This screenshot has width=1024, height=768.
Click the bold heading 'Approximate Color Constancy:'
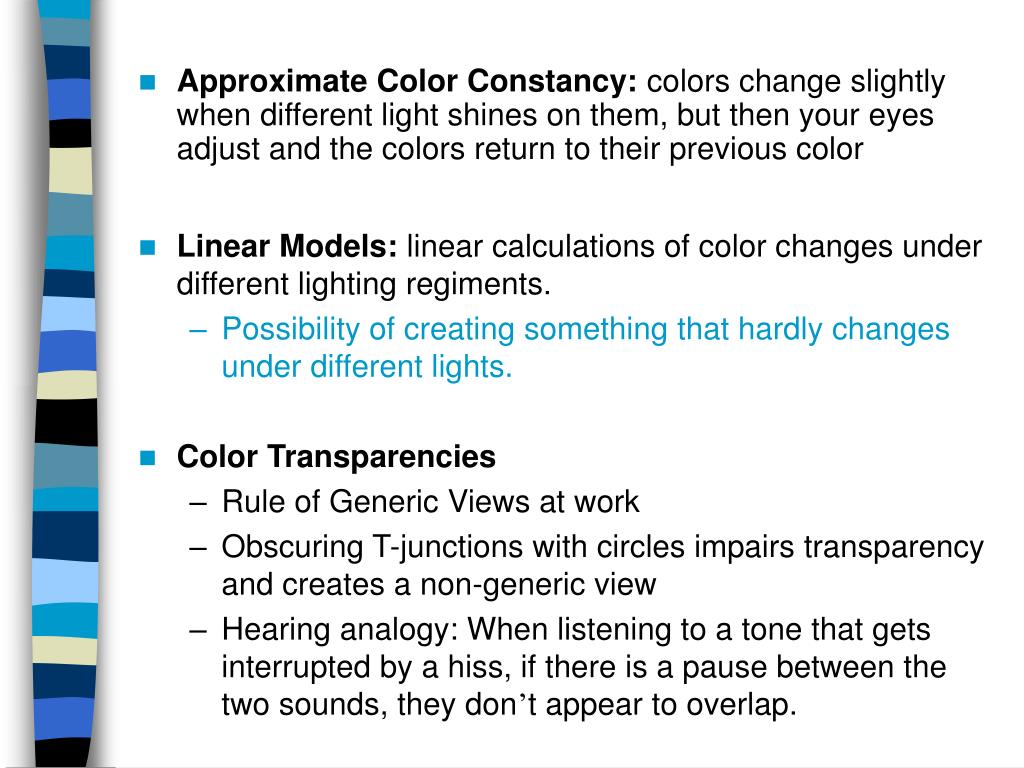tap(407, 82)
